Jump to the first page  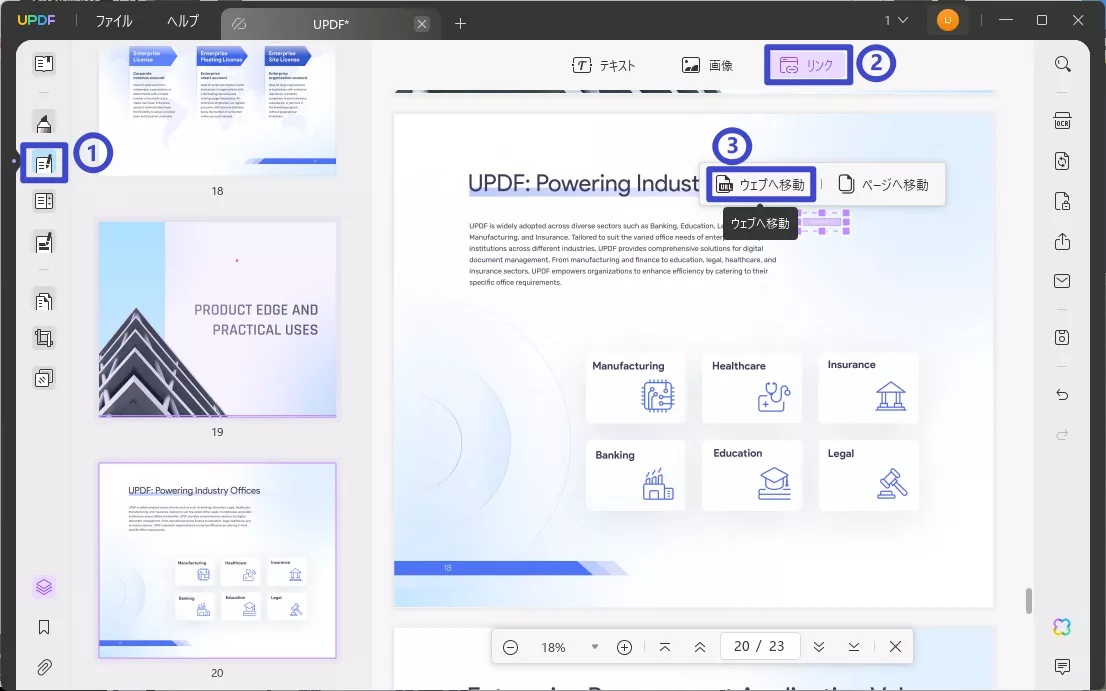(x=664, y=647)
